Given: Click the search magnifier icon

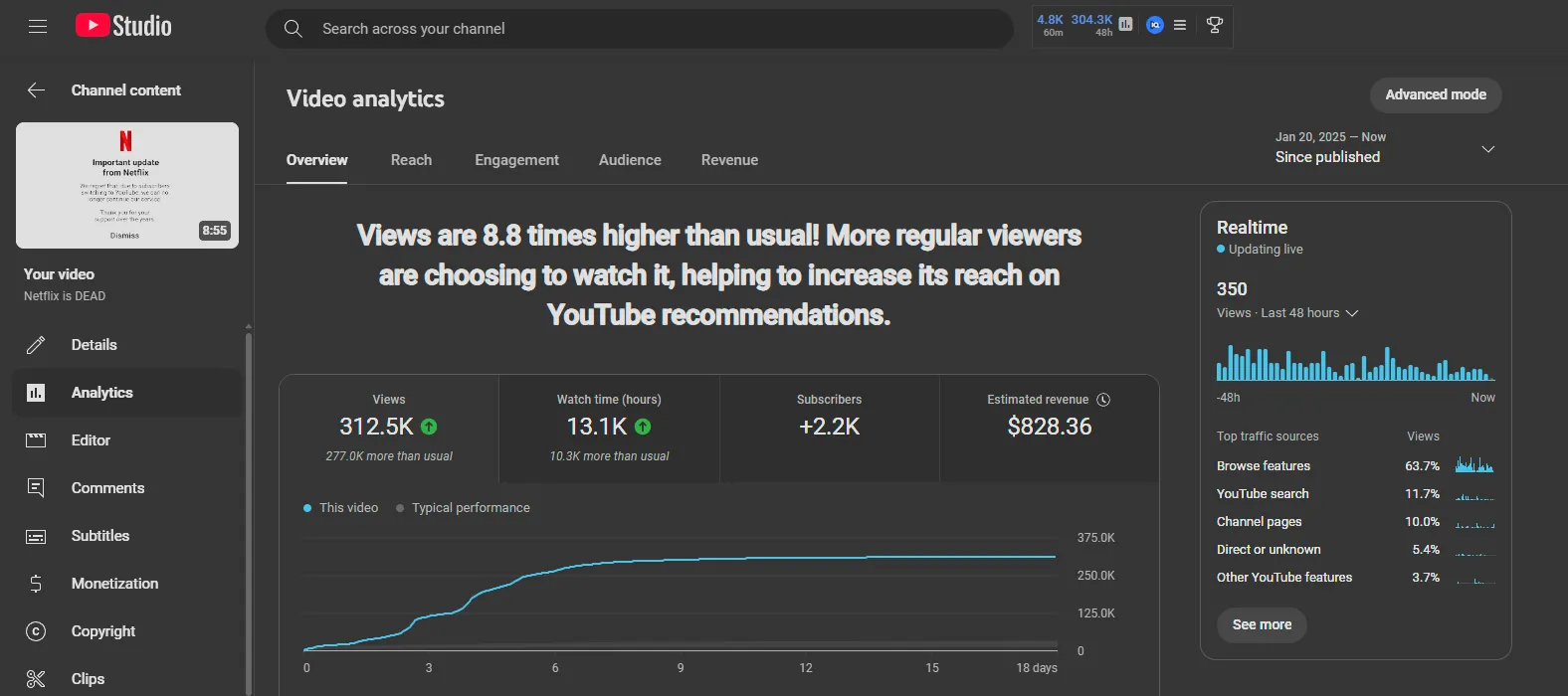Looking at the screenshot, I should 293,29.
